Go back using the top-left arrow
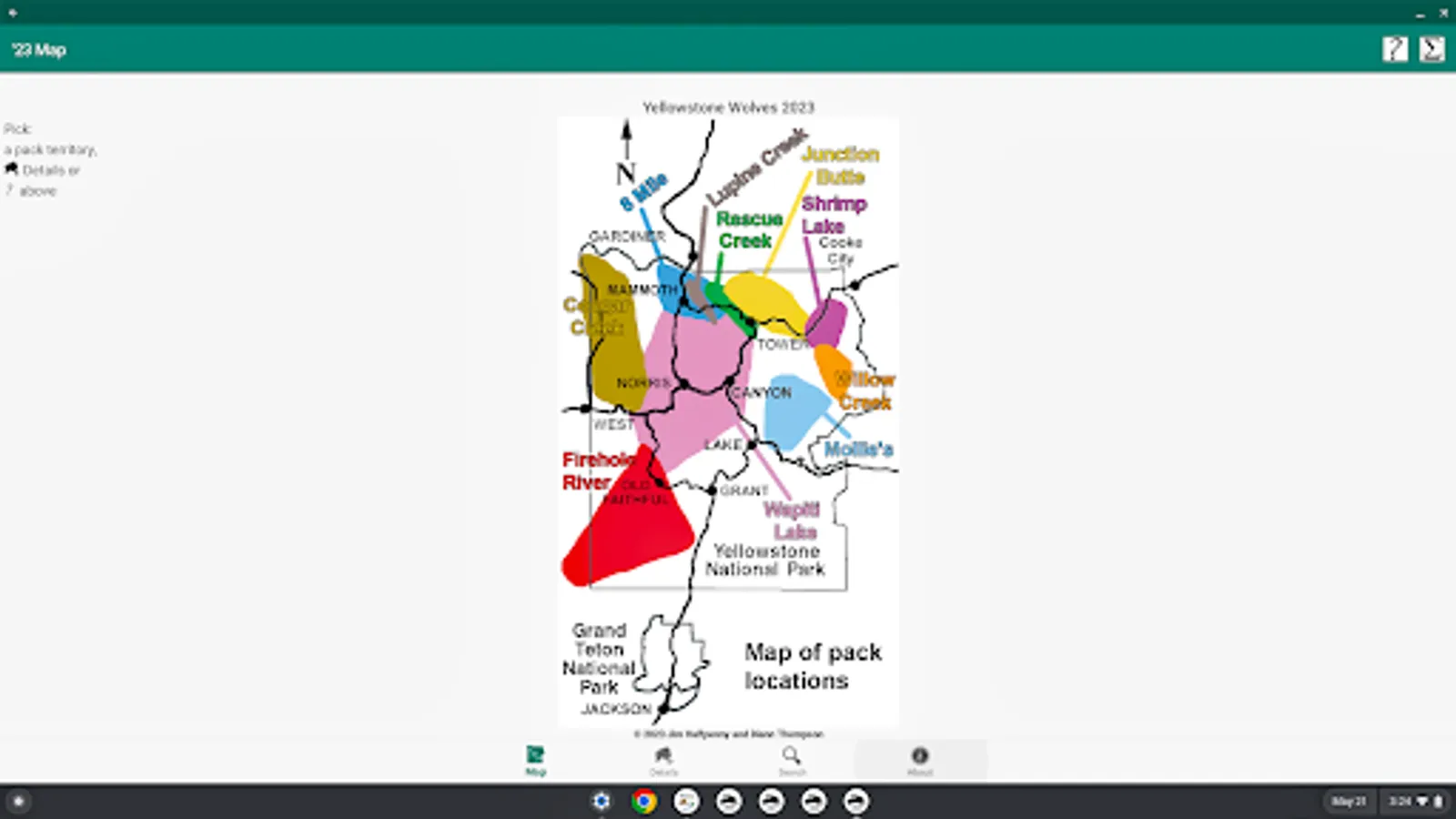Image resolution: width=1456 pixels, height=819 pixels. pyautogui.click(x=13, y=13)
